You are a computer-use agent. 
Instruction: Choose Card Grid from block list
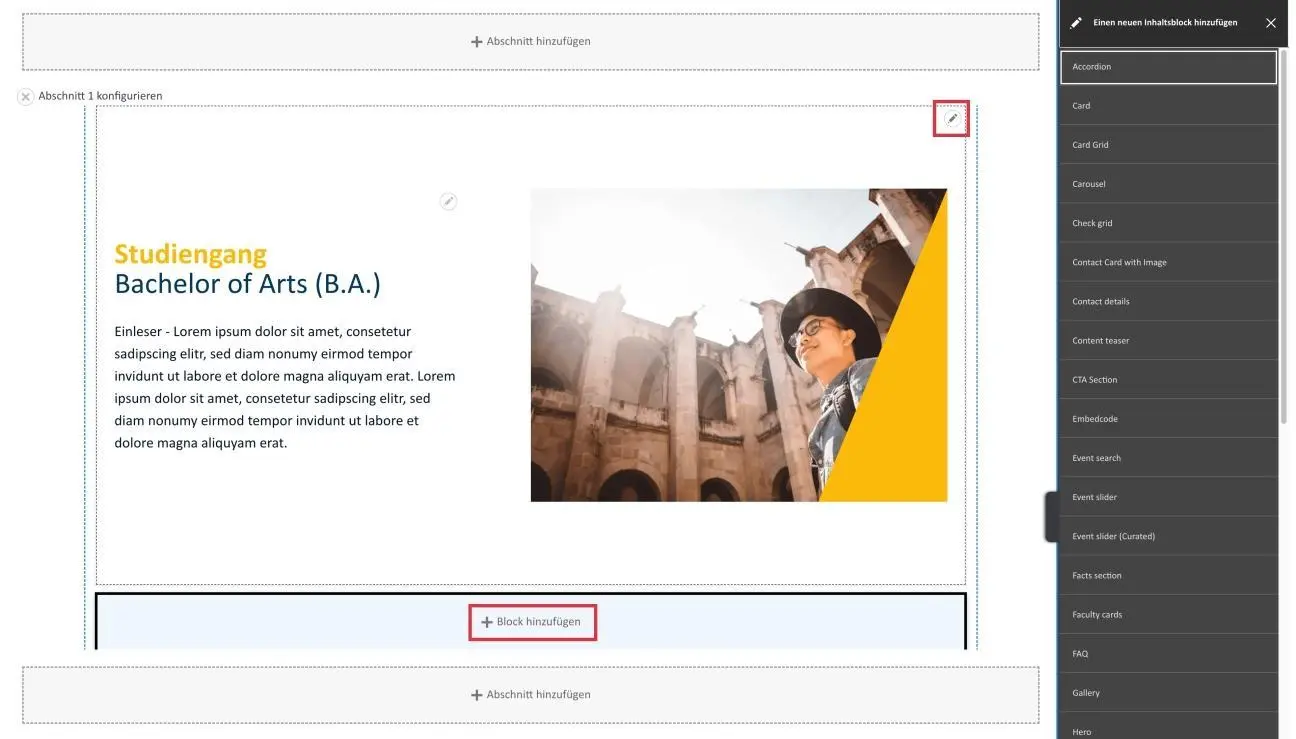1167,145
